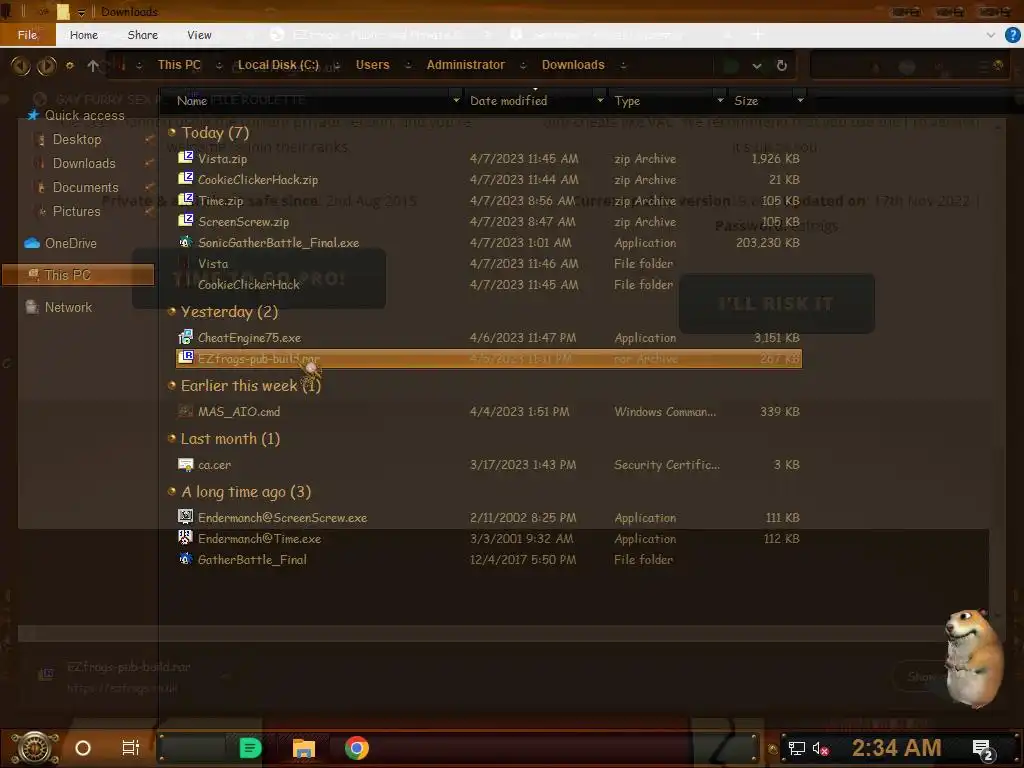Select Pictures in navigation pane
Image resolution: width=1024 pixels, height=768 pixels.
[76, 212]
